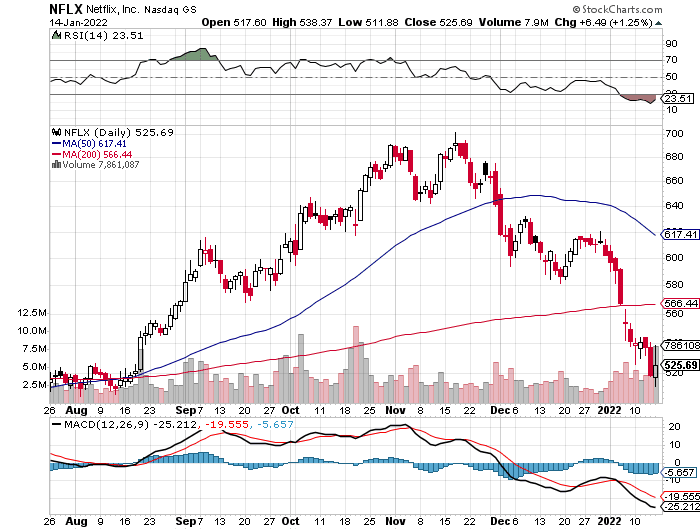This screenshot has width=700, height=530.
Task: Click the 20 label on MACD axis
Action: pos(675,427)
